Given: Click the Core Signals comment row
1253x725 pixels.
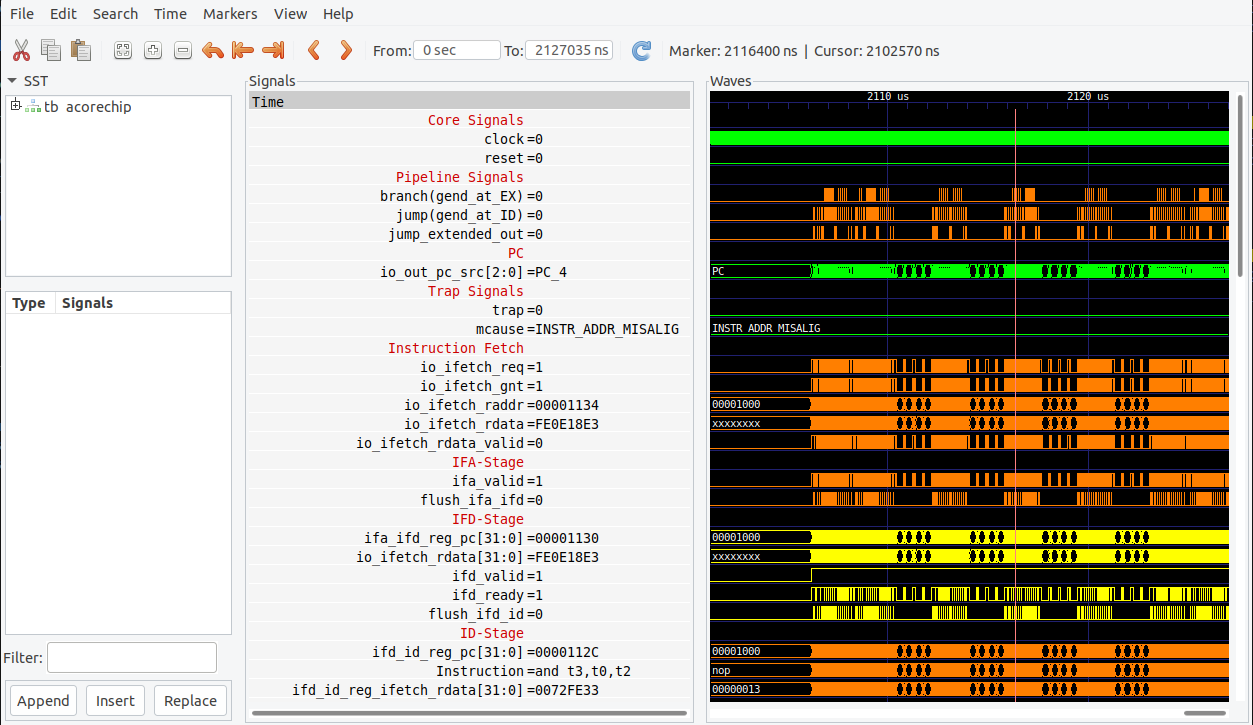Looking at the screenshot, I should click(469, 120).
